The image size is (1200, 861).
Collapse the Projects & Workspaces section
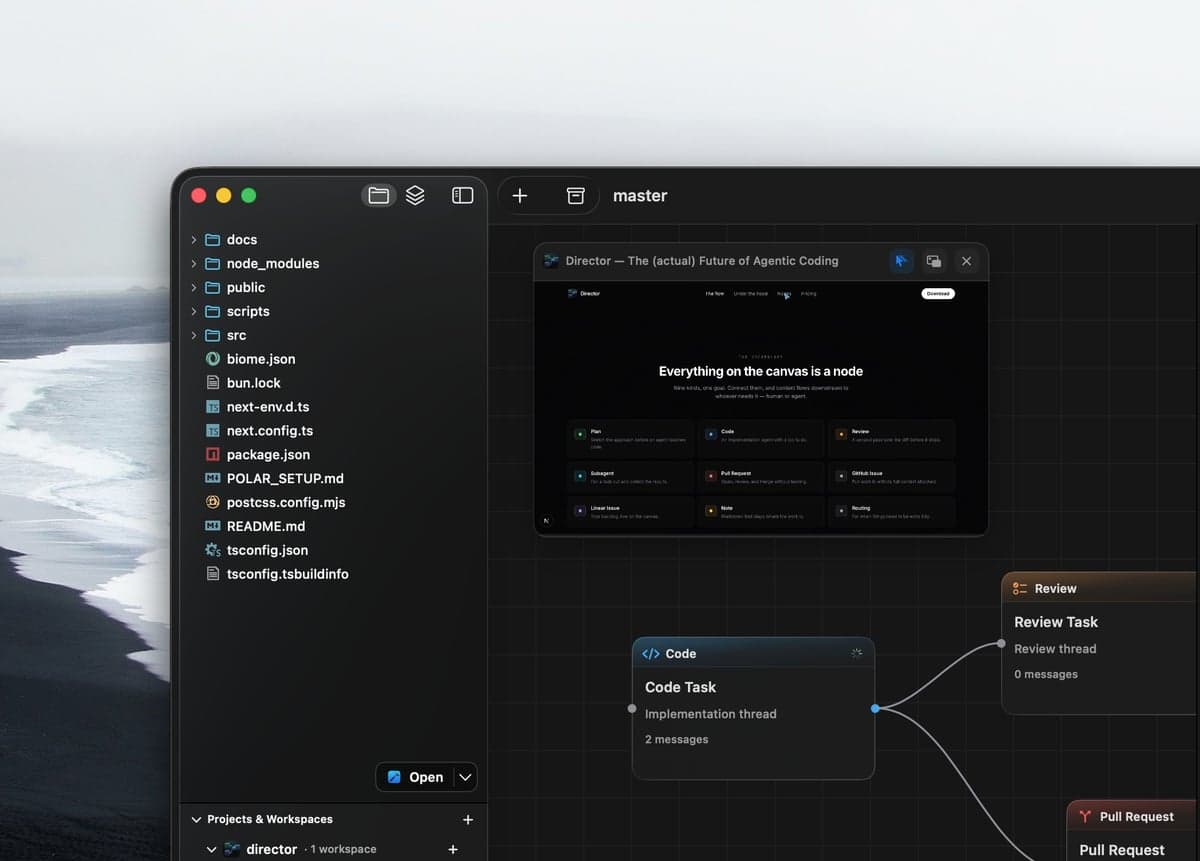[x=196, y=820]
